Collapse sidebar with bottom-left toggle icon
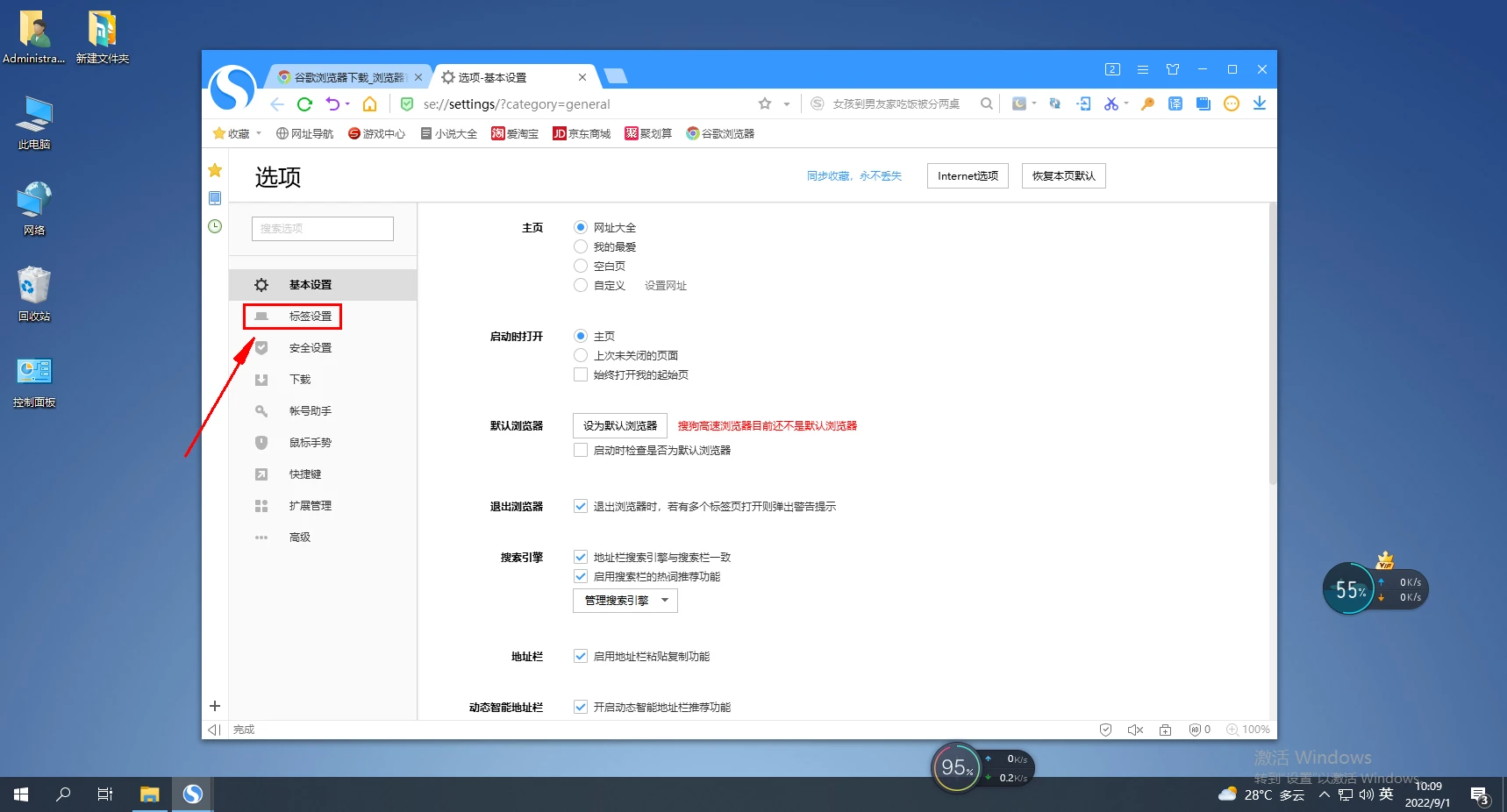This screenshot has height=812, width=1507. [x=214, y=730]
